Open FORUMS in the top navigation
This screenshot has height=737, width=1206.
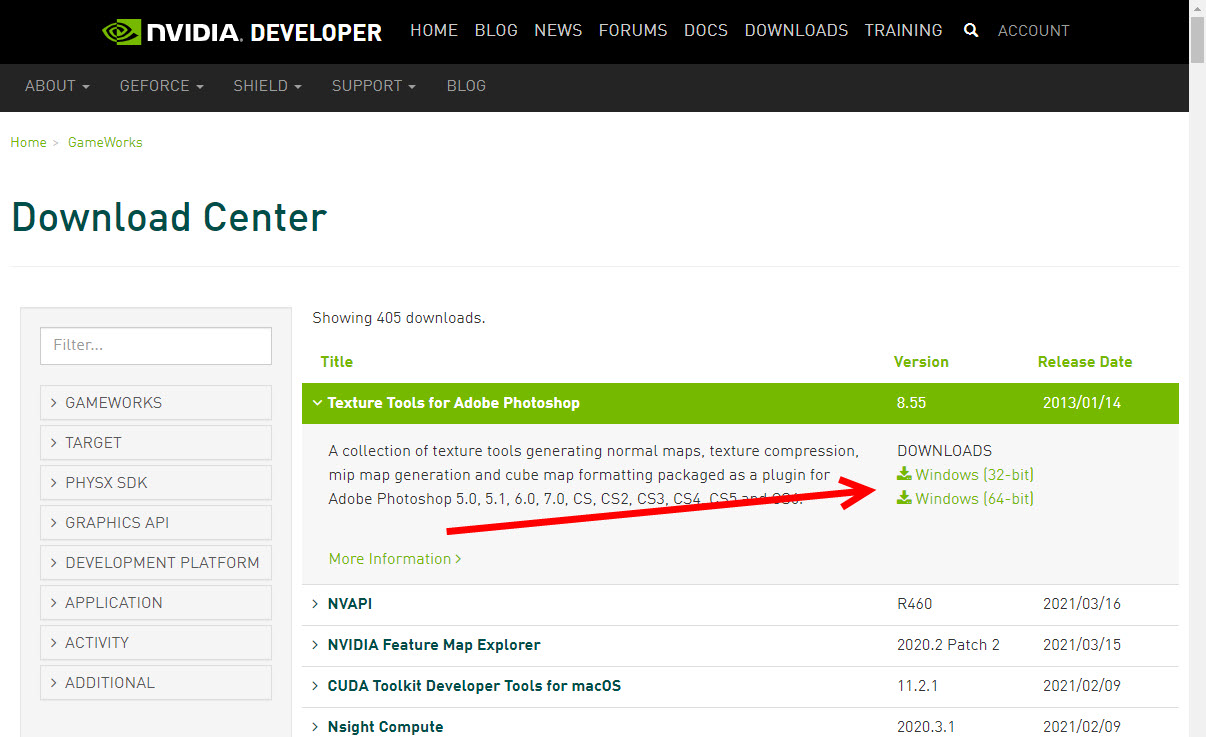(x=633, y=31)
